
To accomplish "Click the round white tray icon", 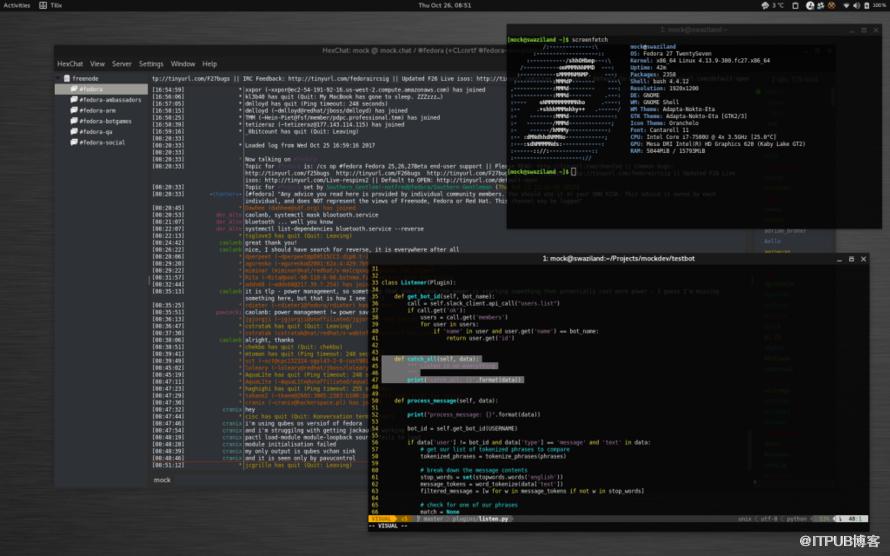I will click(810, 6).
